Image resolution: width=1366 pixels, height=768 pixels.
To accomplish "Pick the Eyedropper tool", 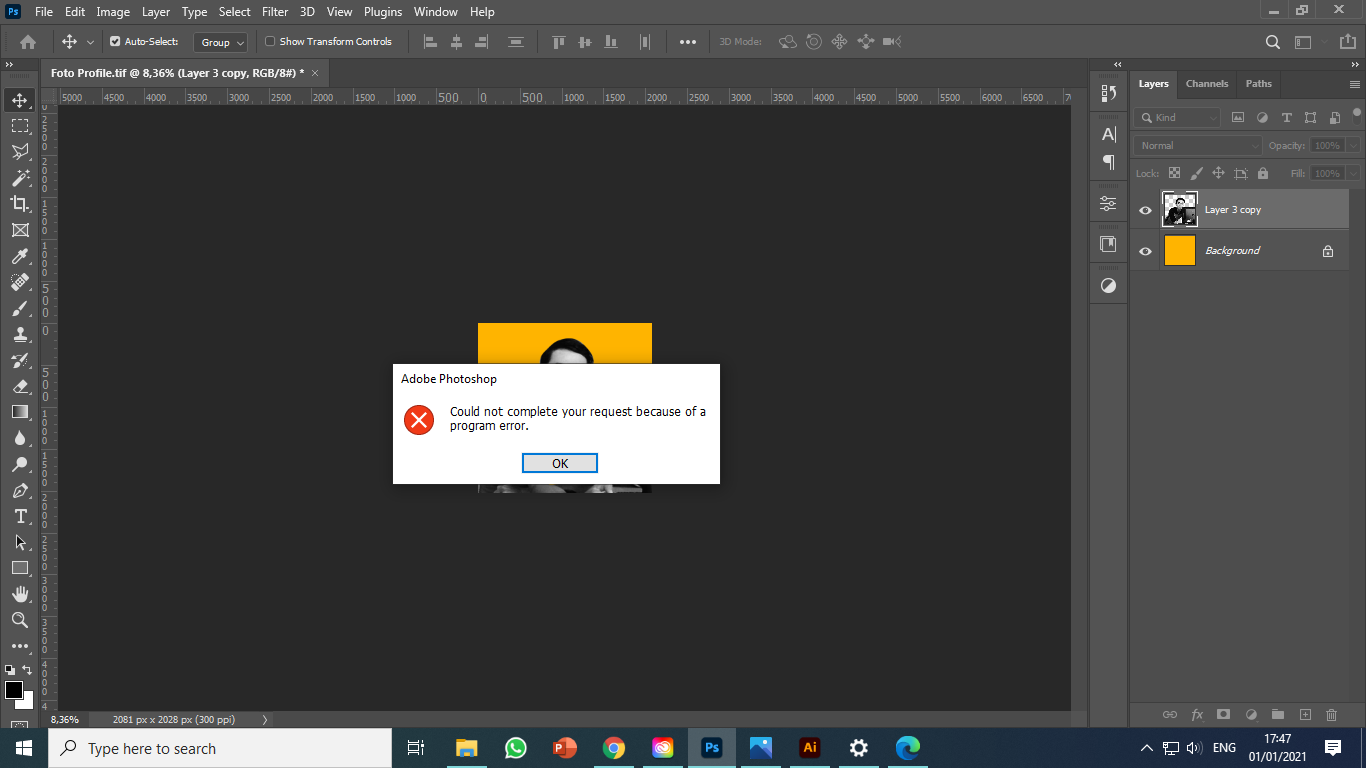I will [x=20, y=256].
